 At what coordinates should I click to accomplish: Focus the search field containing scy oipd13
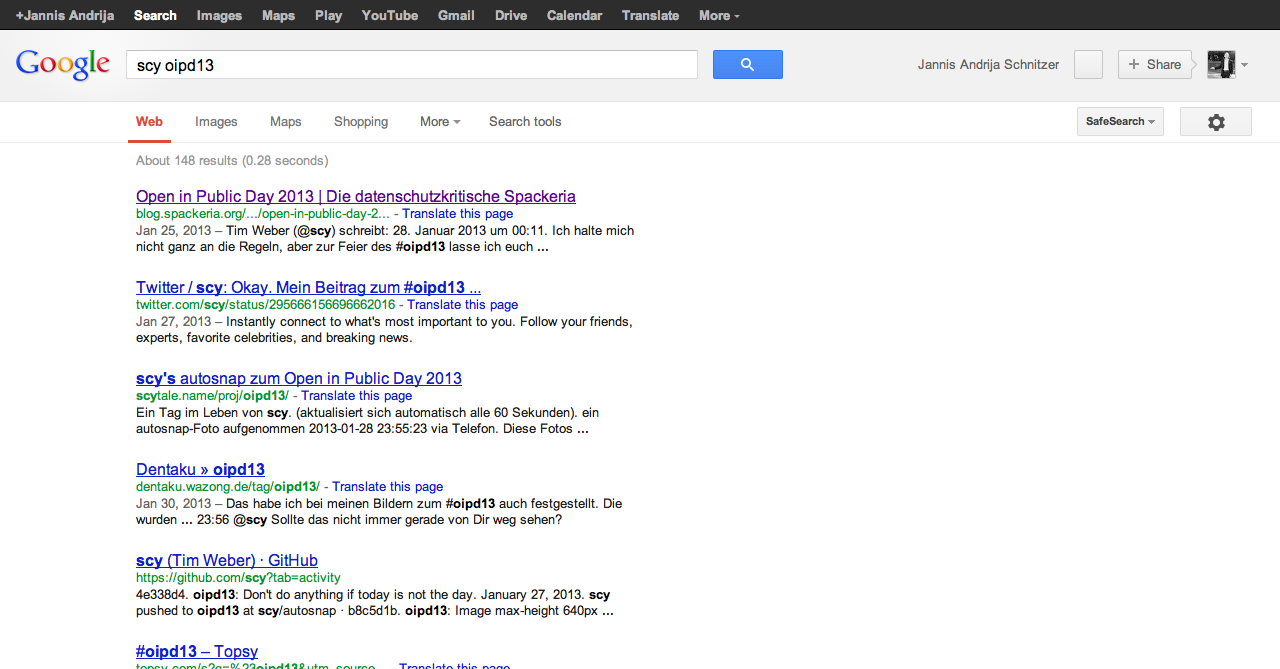411,65
